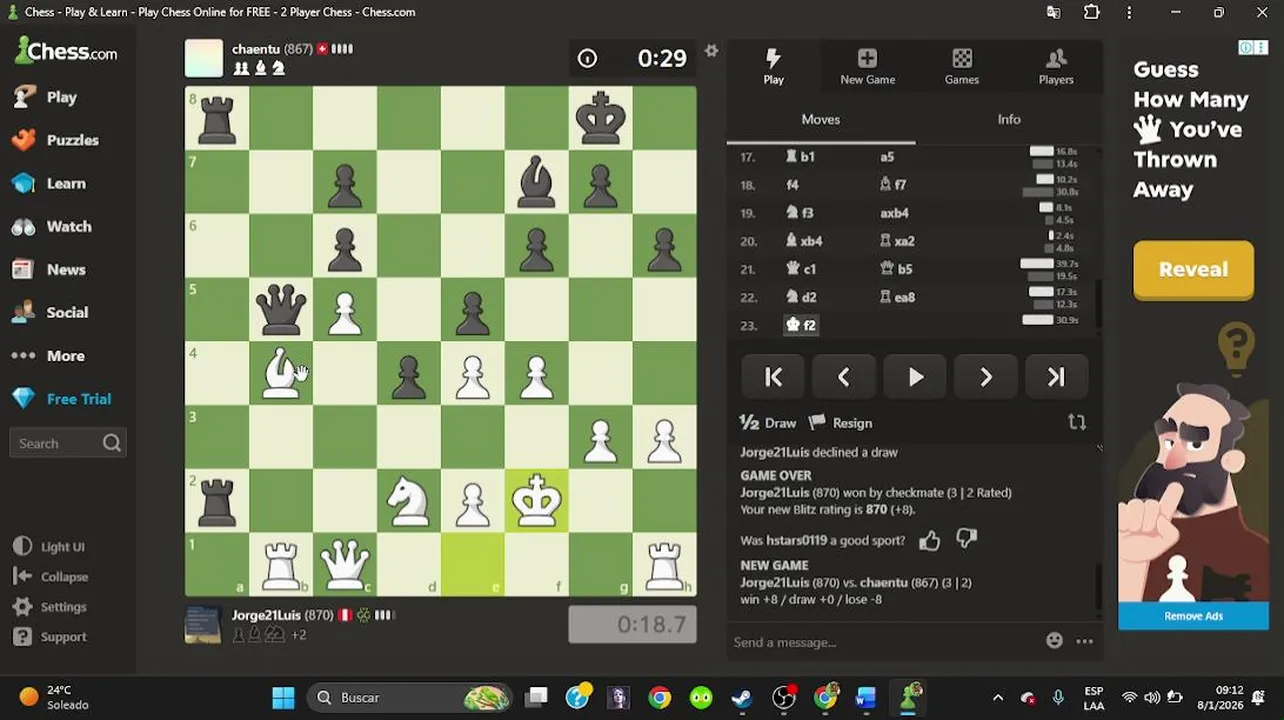The width and height of the screenshot is (1284, 720).
Task: Click the black rook on a2
Action: pos(217,501)
